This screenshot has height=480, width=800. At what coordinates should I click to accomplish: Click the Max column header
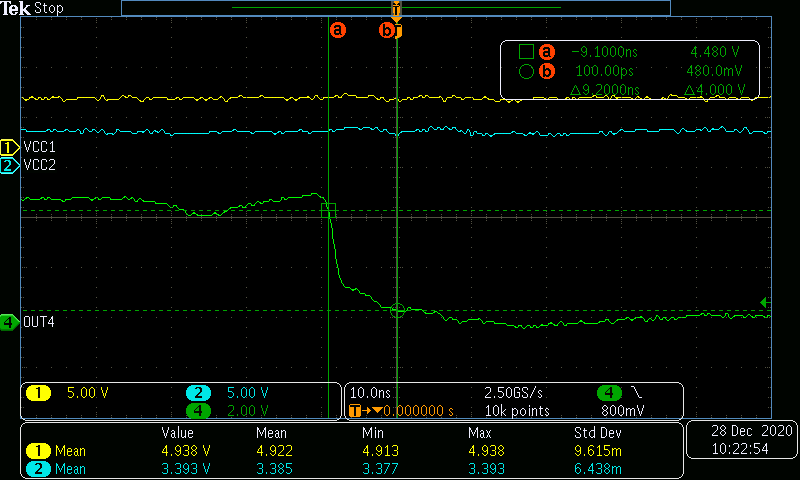(480, 433)
